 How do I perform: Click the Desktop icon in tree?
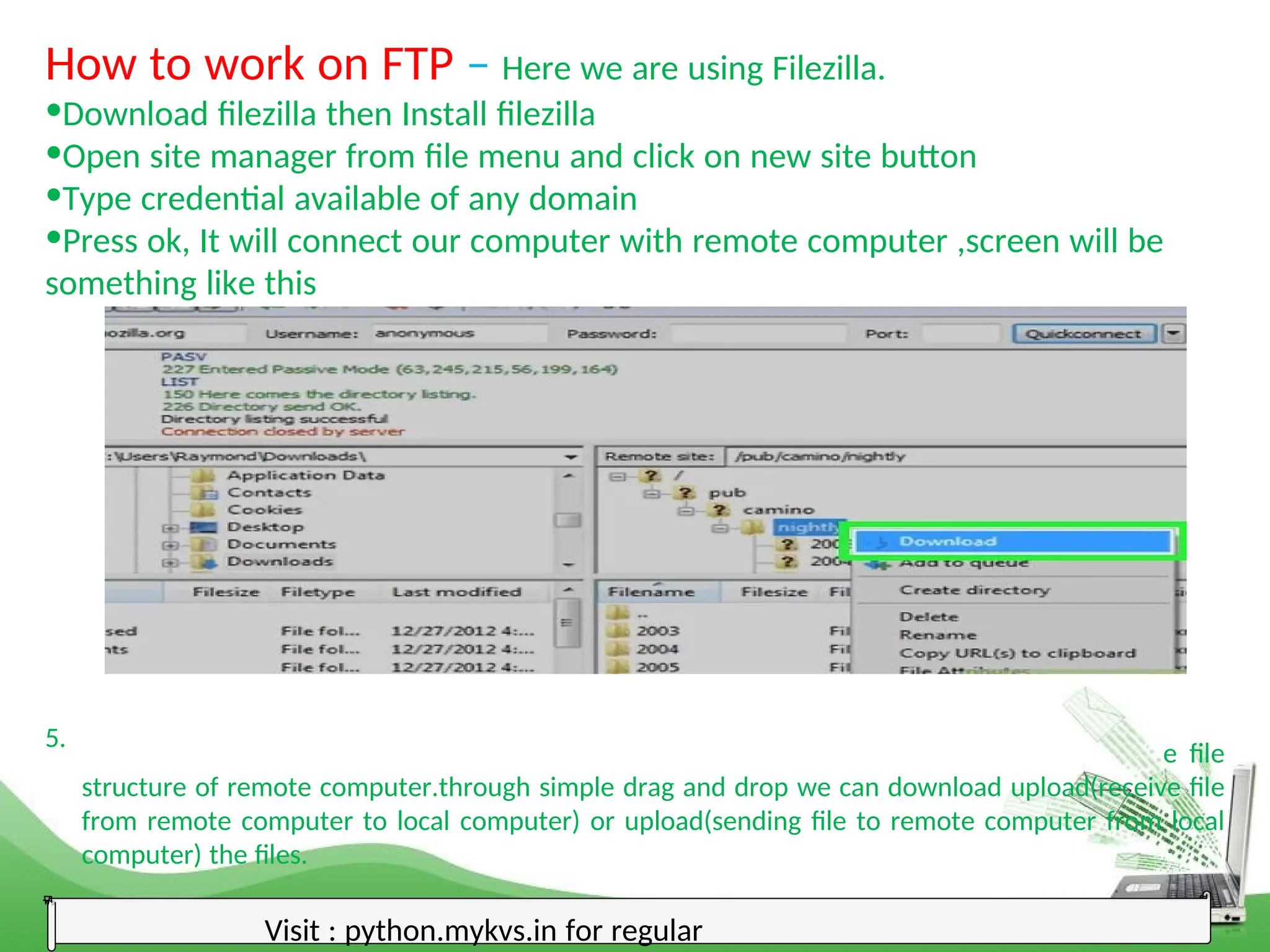coord(203,527)
